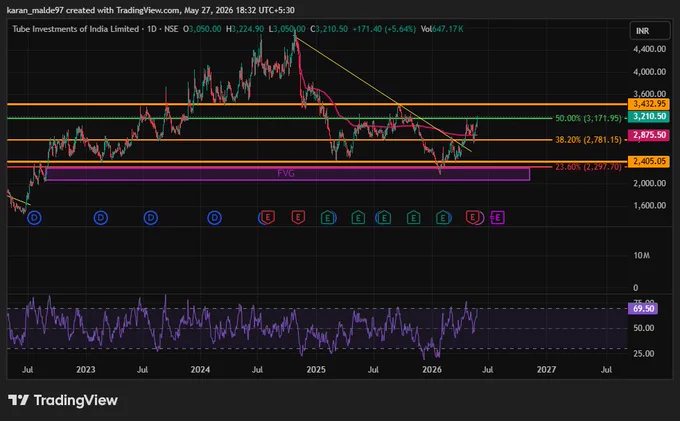Open the green earnings marker after Jul 2025

pos(384,217)
